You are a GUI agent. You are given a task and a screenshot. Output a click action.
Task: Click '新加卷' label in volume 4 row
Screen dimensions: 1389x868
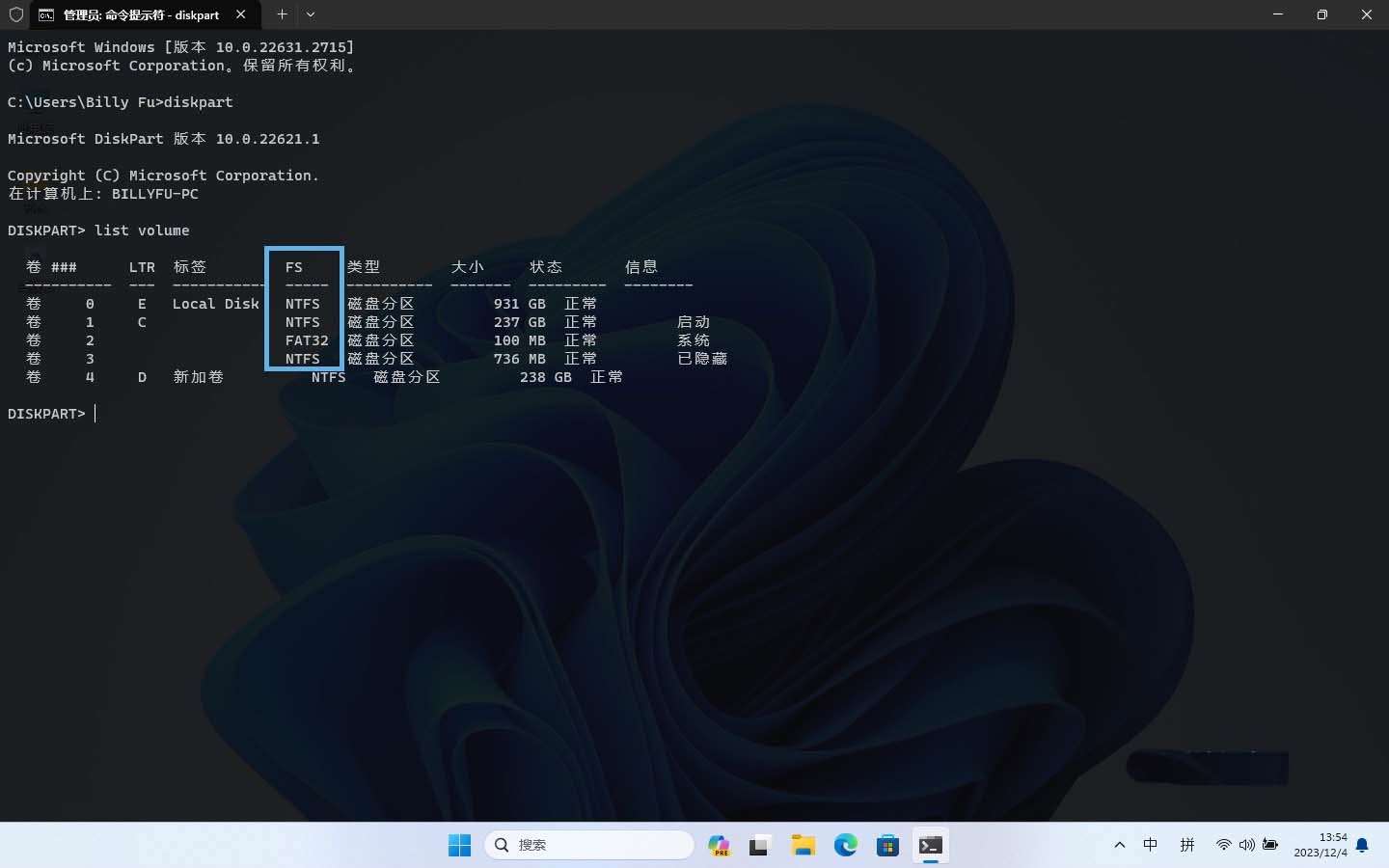tap(199, 377)
